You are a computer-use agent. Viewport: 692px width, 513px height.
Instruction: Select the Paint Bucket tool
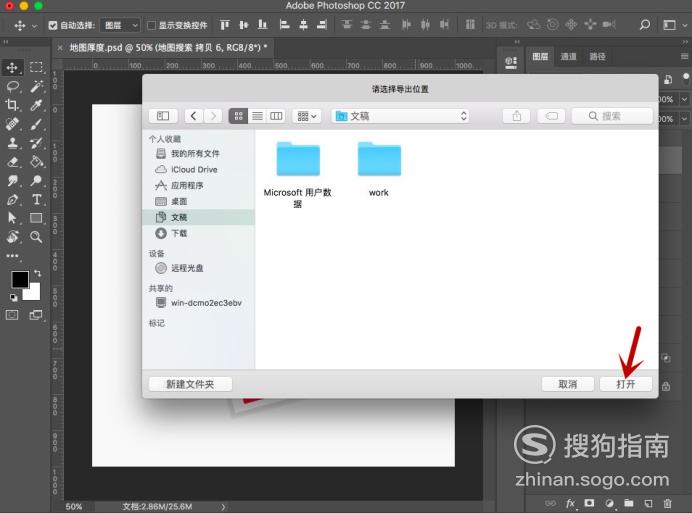[x=36, y=162]
